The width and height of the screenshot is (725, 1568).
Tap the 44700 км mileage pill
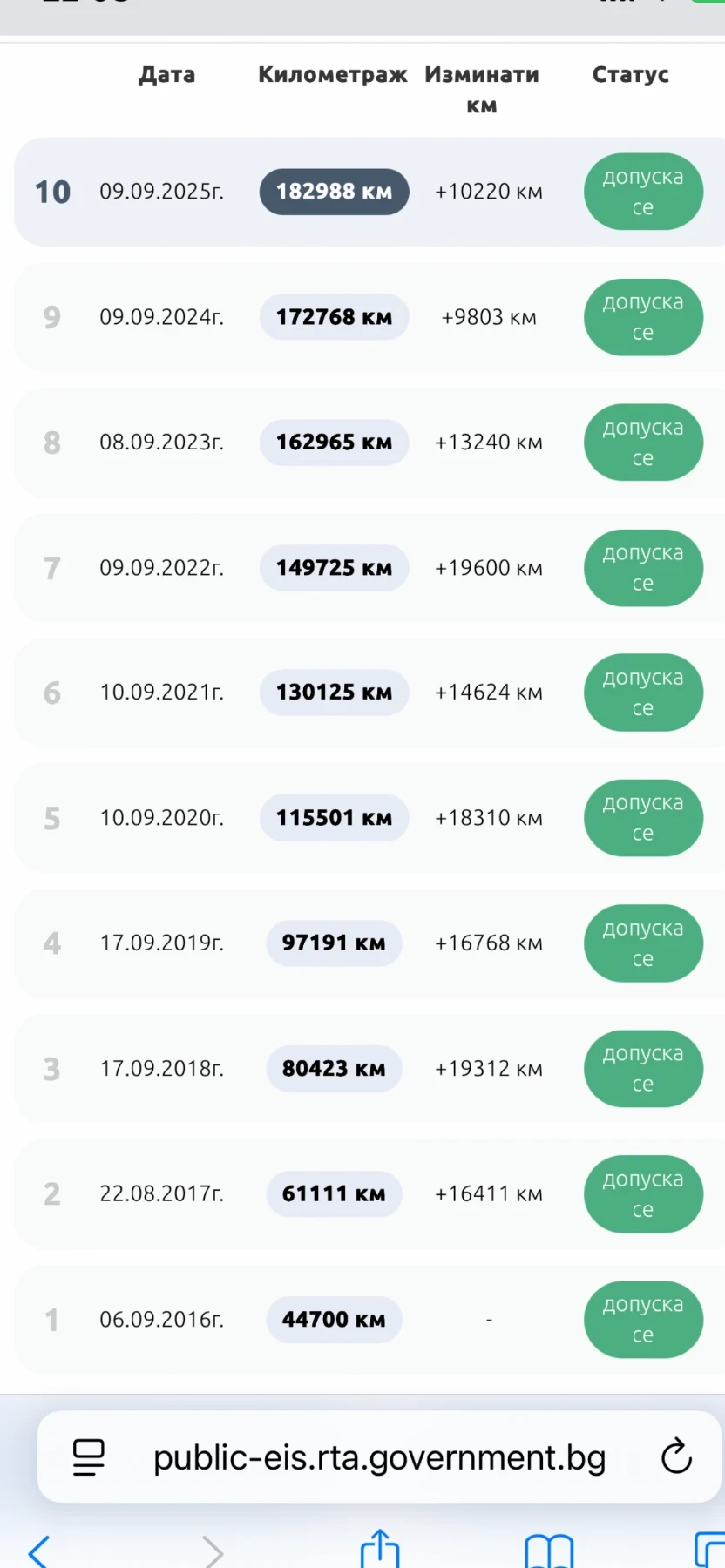click(334, 1320)
